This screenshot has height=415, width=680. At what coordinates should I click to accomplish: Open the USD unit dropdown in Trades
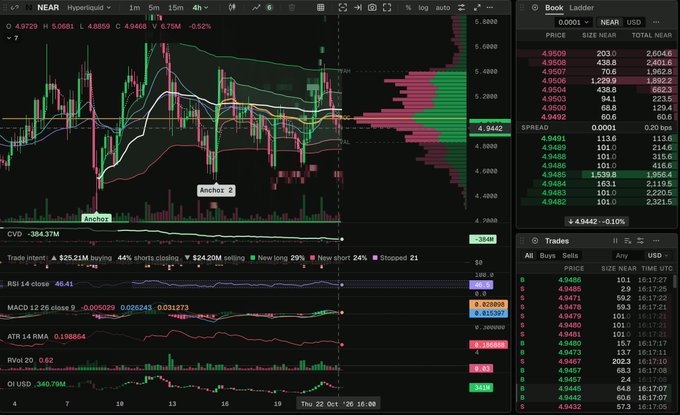[x=658, y=255]
